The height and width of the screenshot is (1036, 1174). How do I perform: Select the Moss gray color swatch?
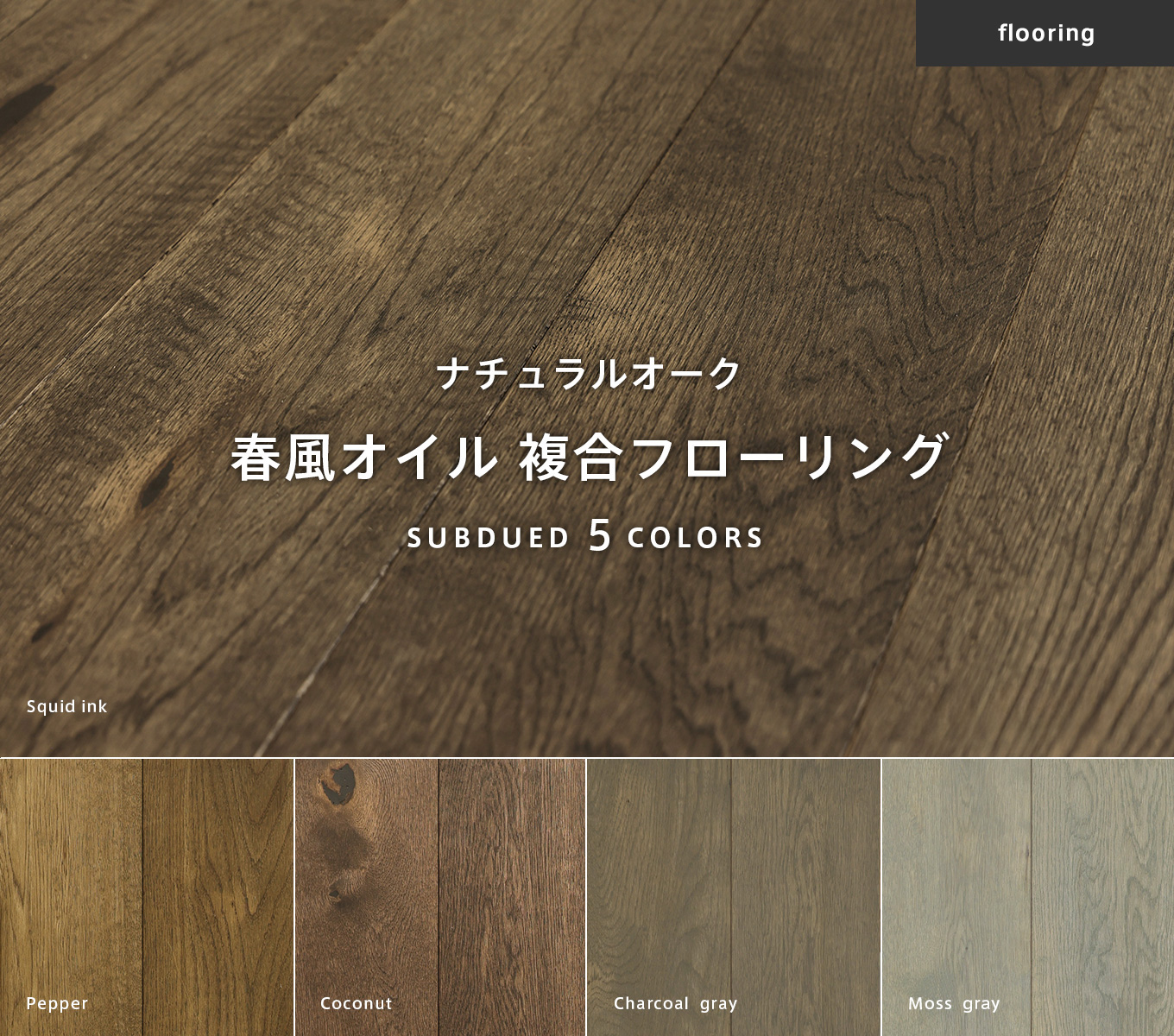coord(1028,898)
